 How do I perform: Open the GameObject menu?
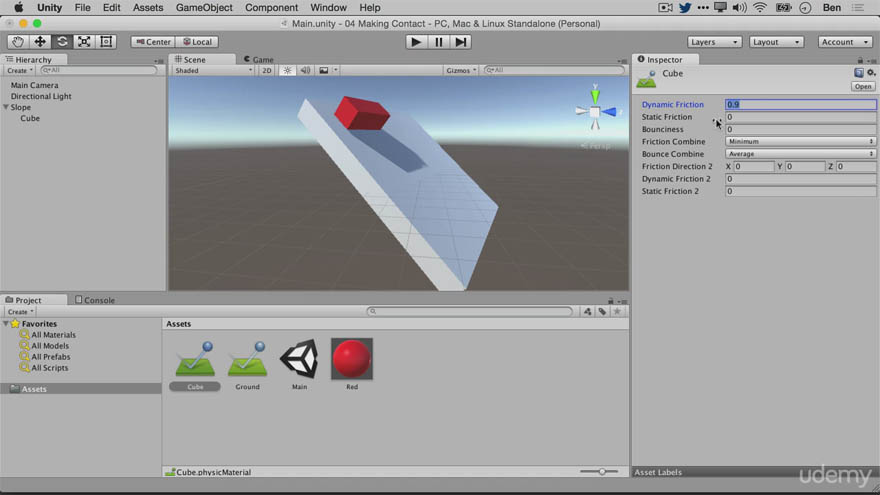coord(204,8)
